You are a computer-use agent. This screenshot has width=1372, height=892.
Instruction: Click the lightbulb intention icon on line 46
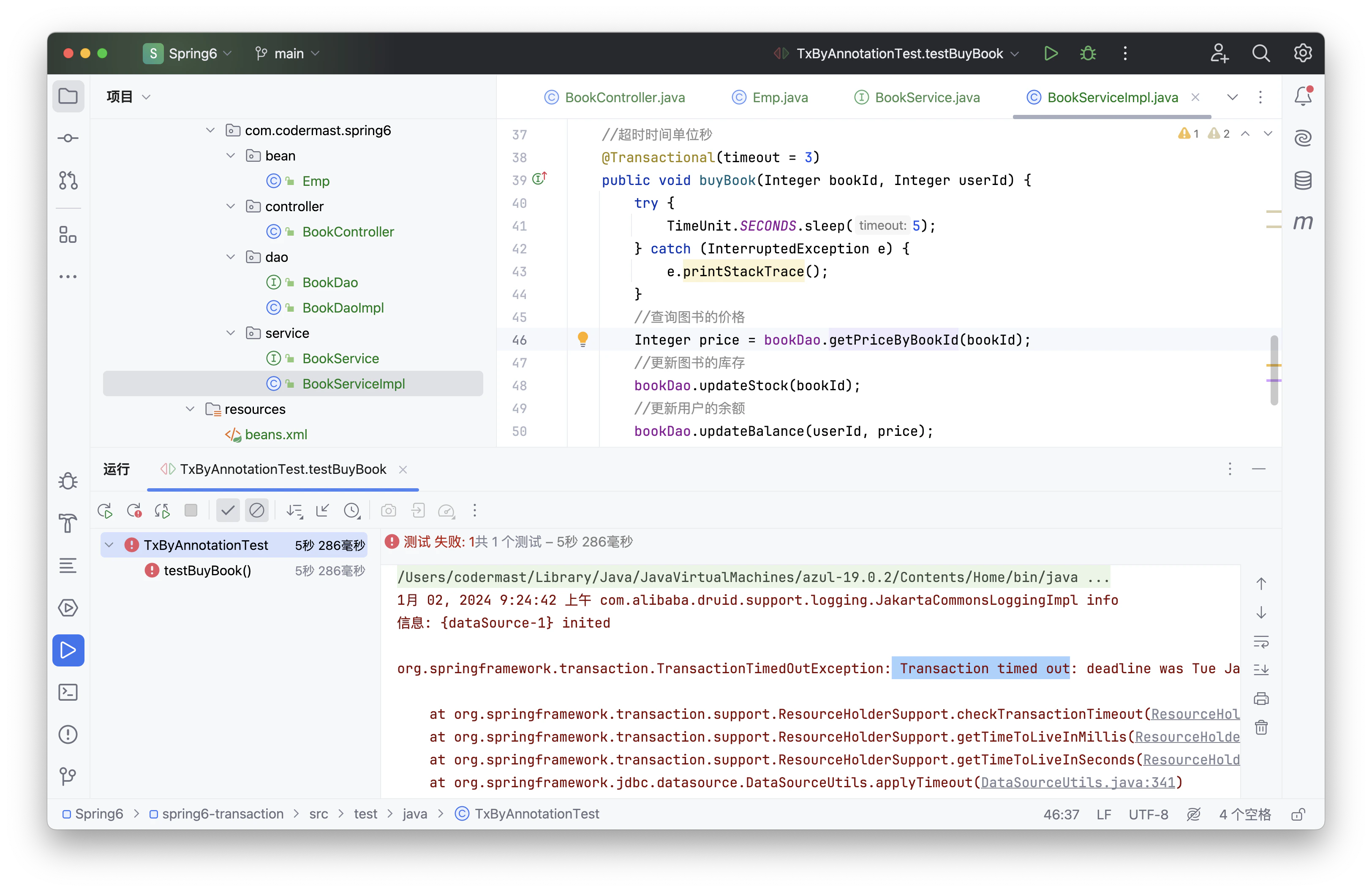(583, 339)
